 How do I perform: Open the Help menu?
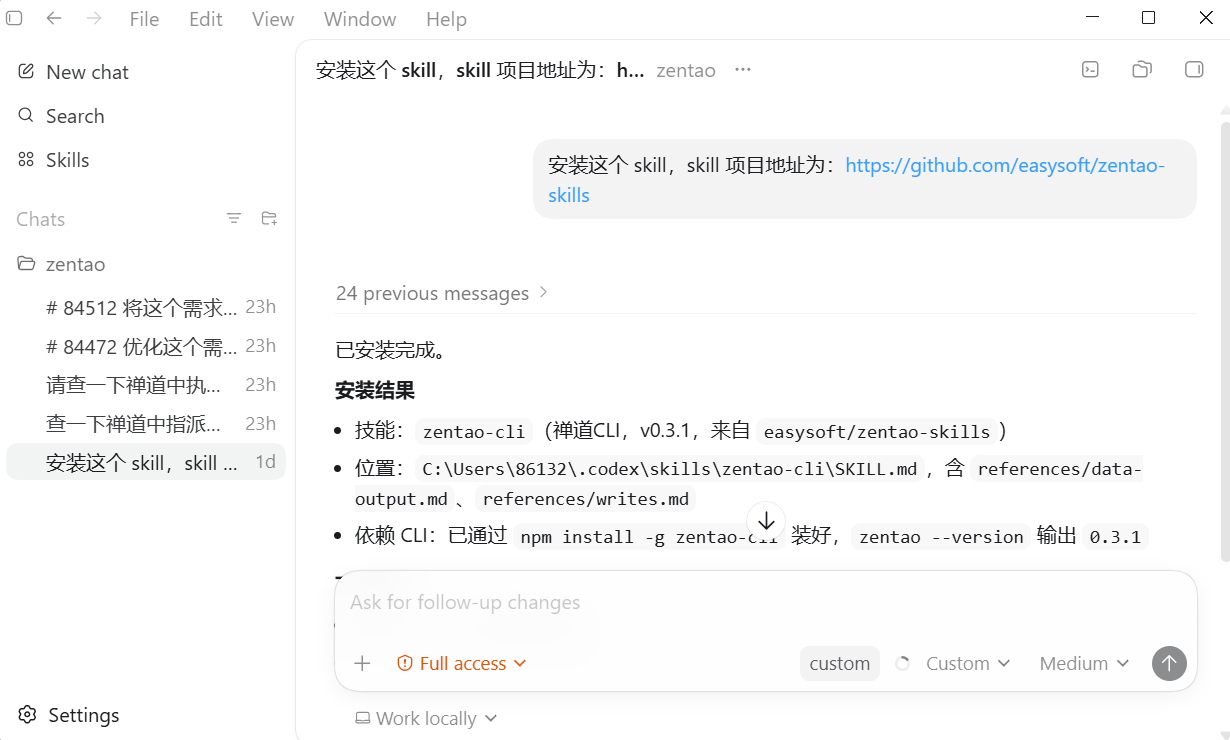click(446, 19)
